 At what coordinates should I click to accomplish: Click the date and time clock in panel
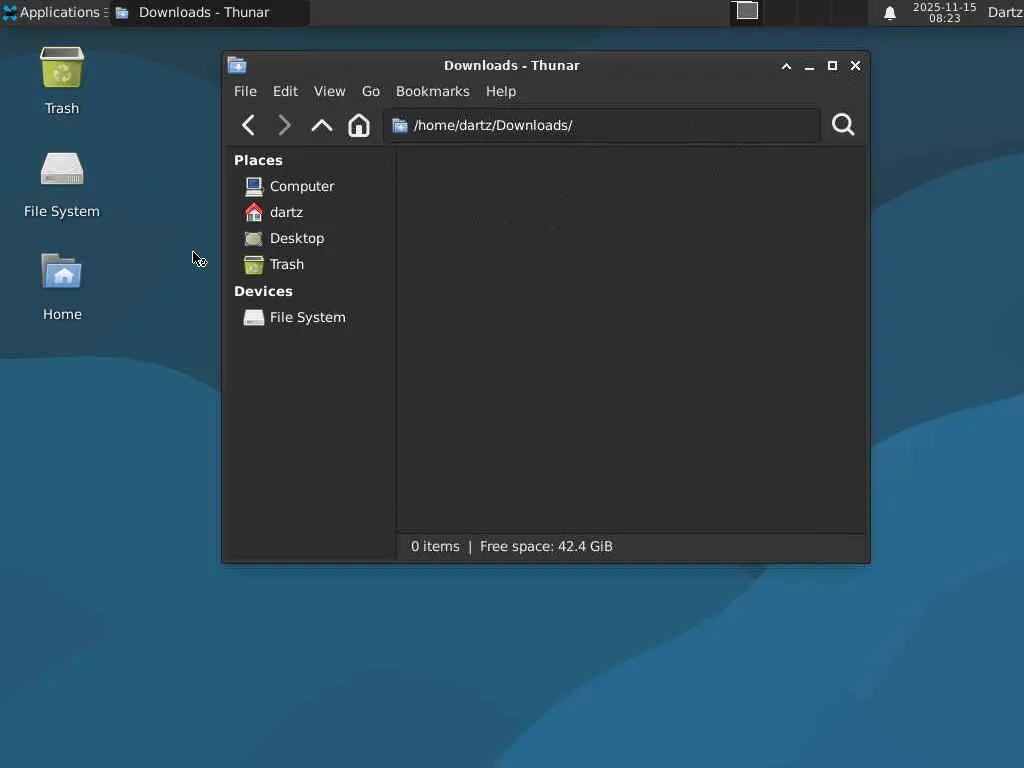pos(944,12)
